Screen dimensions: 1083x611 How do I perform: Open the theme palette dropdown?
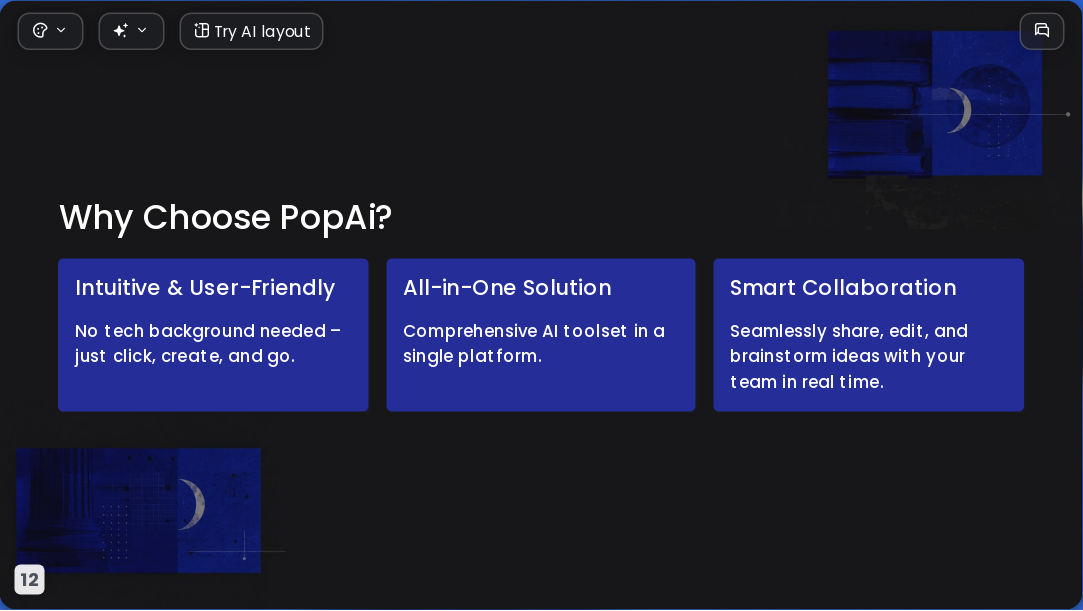pos(50,31)
